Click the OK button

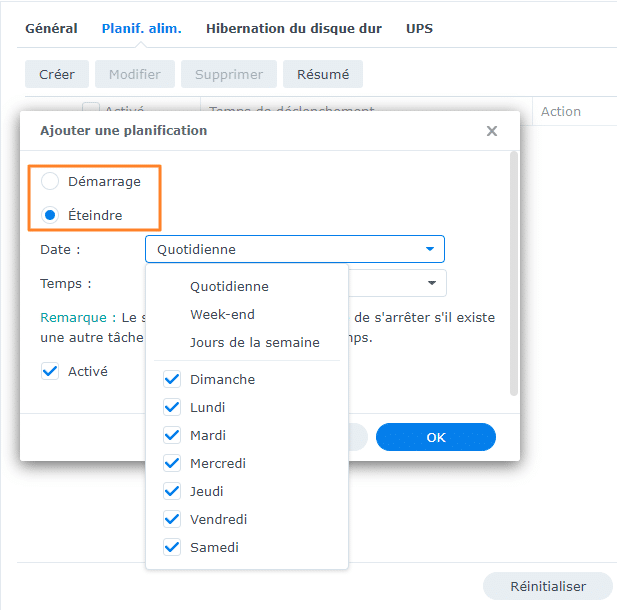click(x=436, y=437)
